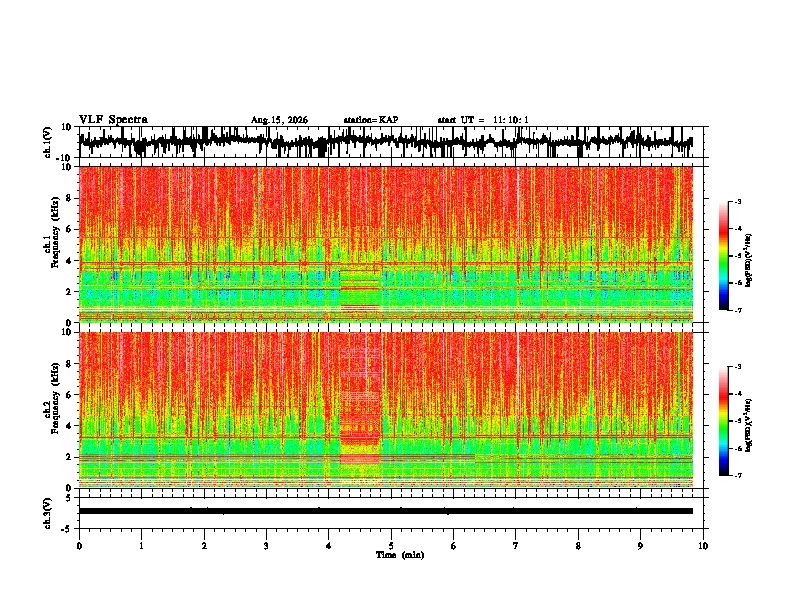Click the ch.1 spectrogram color scale bar
Viewport: 792px width, 612px height.
(x=723, y=256)
